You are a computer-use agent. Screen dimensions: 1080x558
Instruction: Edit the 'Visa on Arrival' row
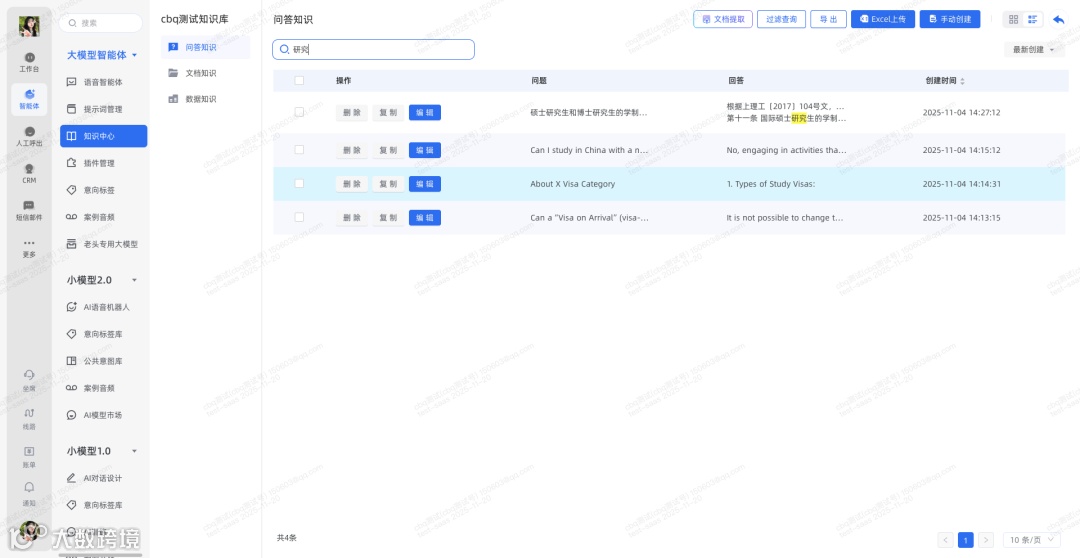(425, 218)
